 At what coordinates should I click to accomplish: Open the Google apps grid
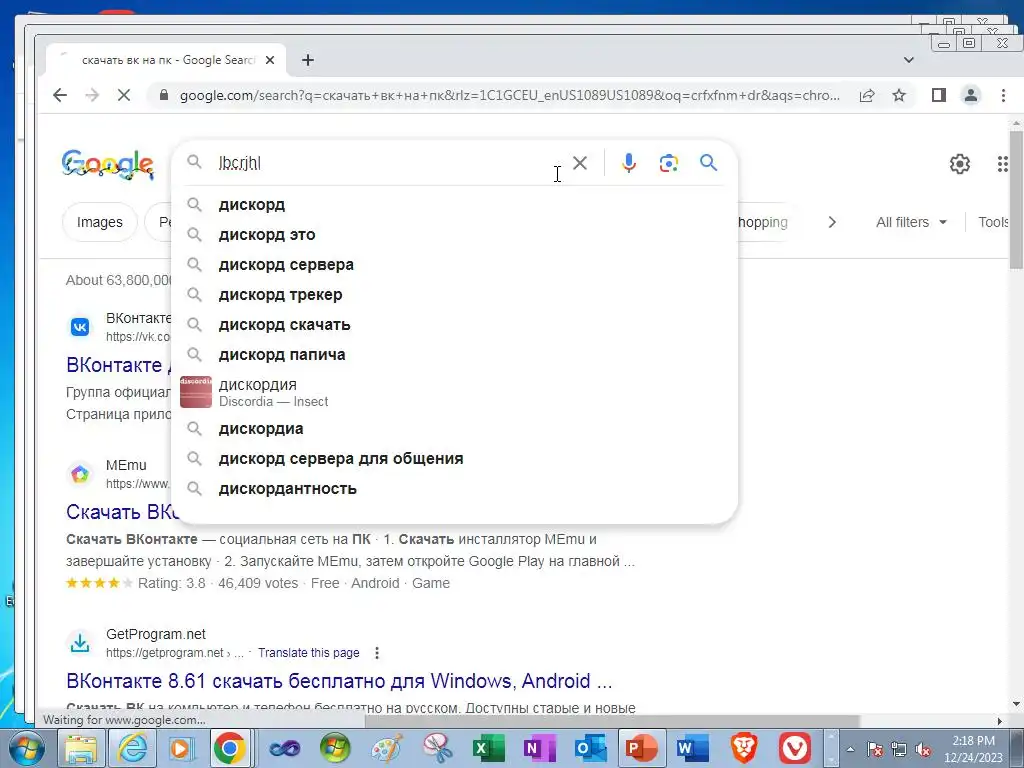1002,164
